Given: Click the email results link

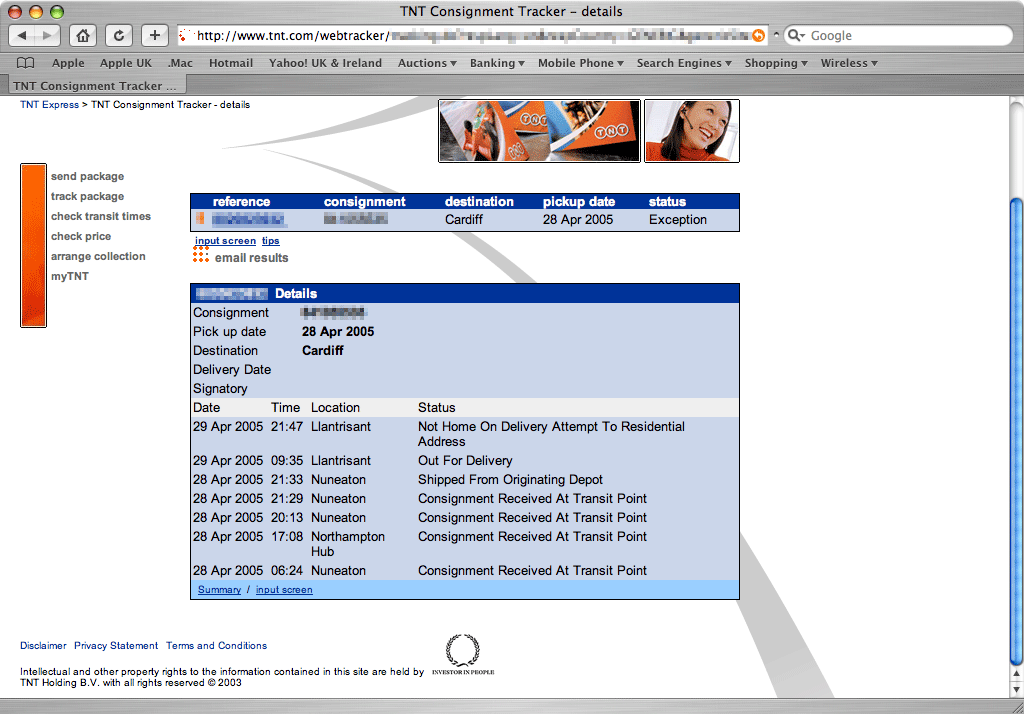Looking at the screenshot, I should click(x=251, y=258).
